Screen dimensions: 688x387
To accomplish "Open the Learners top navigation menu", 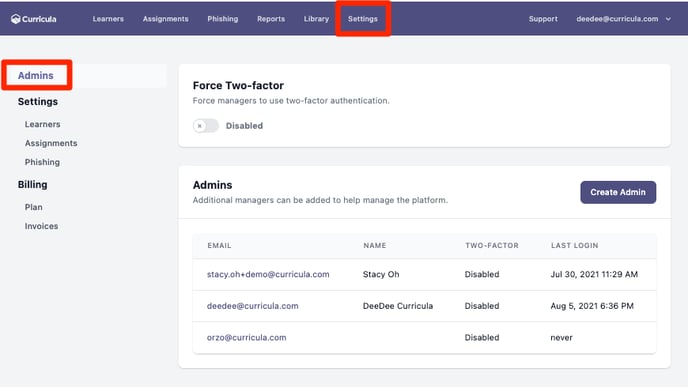I will point(108,19).
